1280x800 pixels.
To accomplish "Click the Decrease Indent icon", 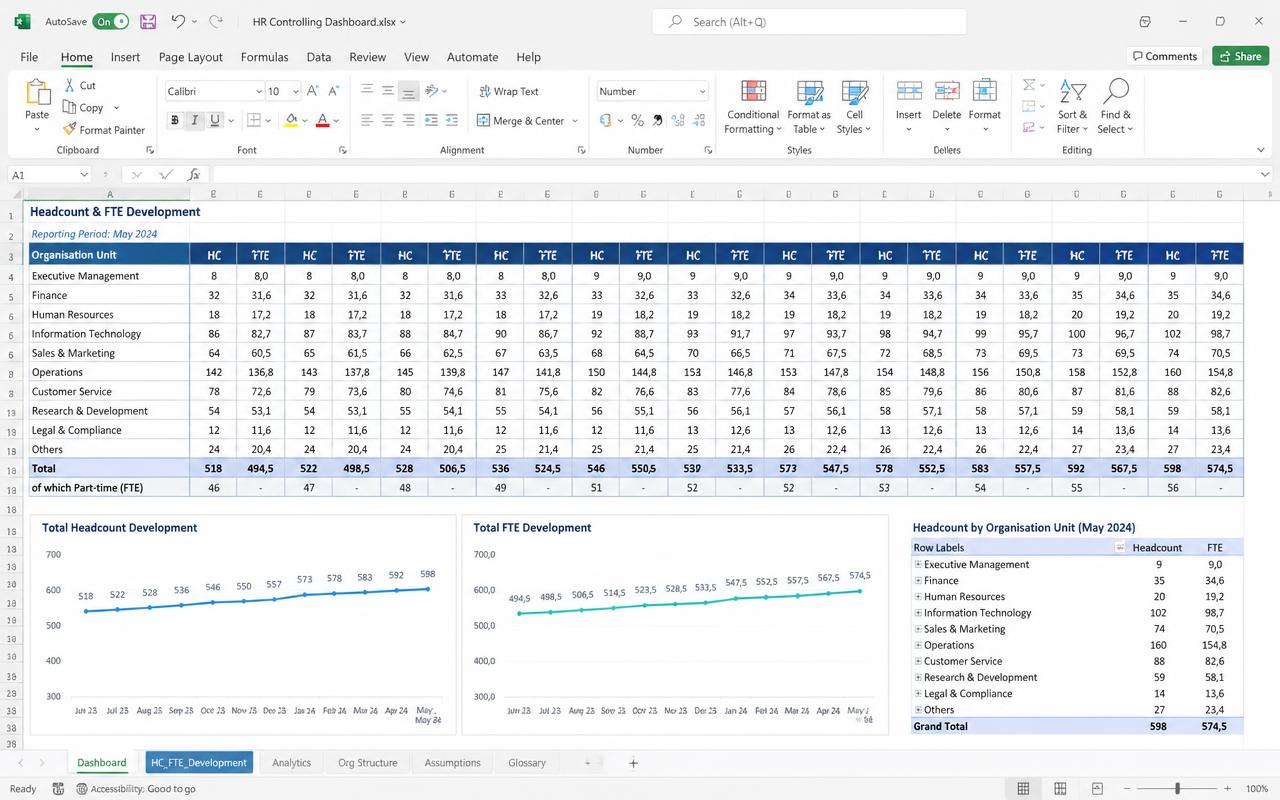I will [x=432, y=120].
